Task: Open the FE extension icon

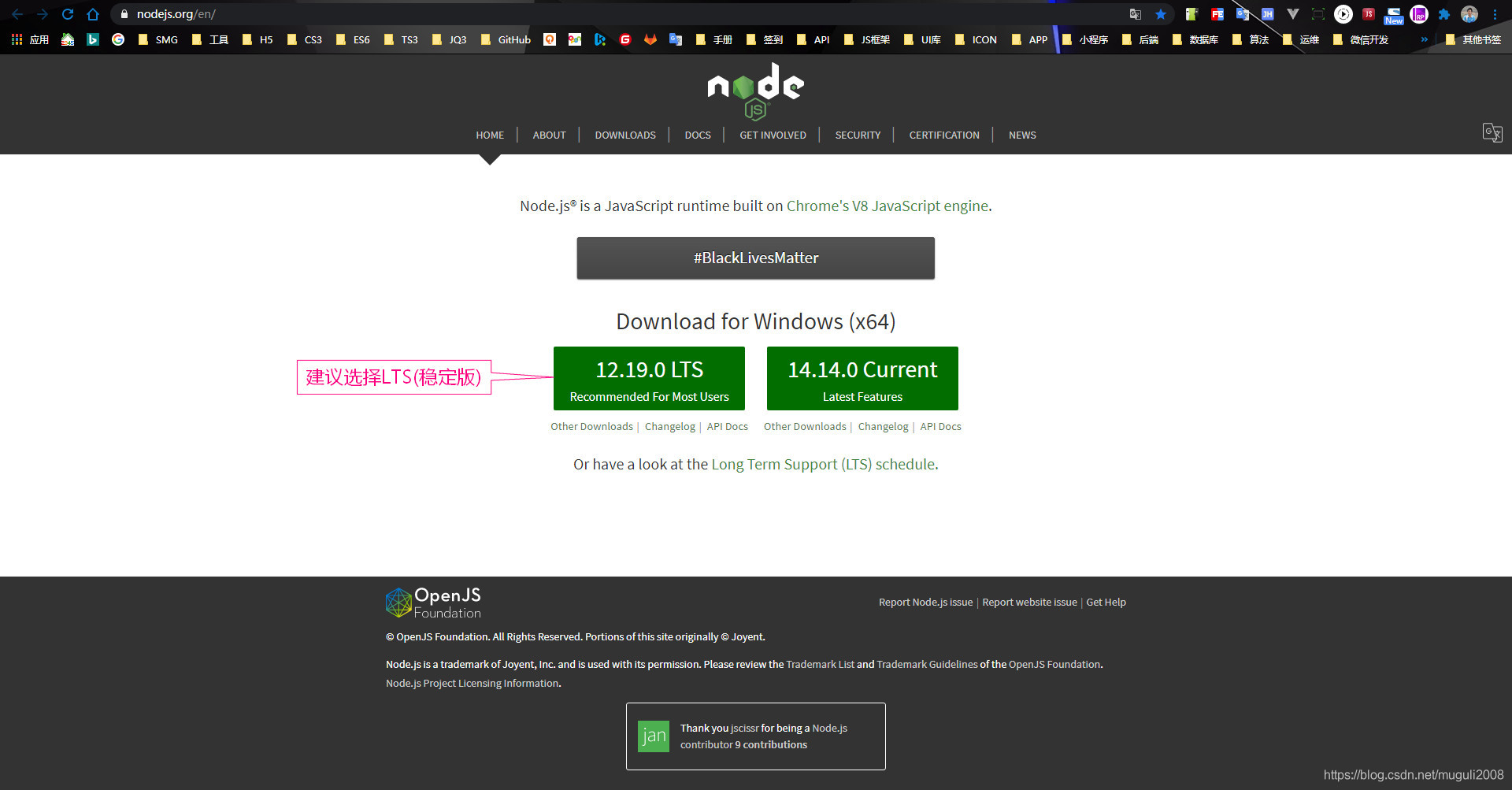Action: point(1217,14)
